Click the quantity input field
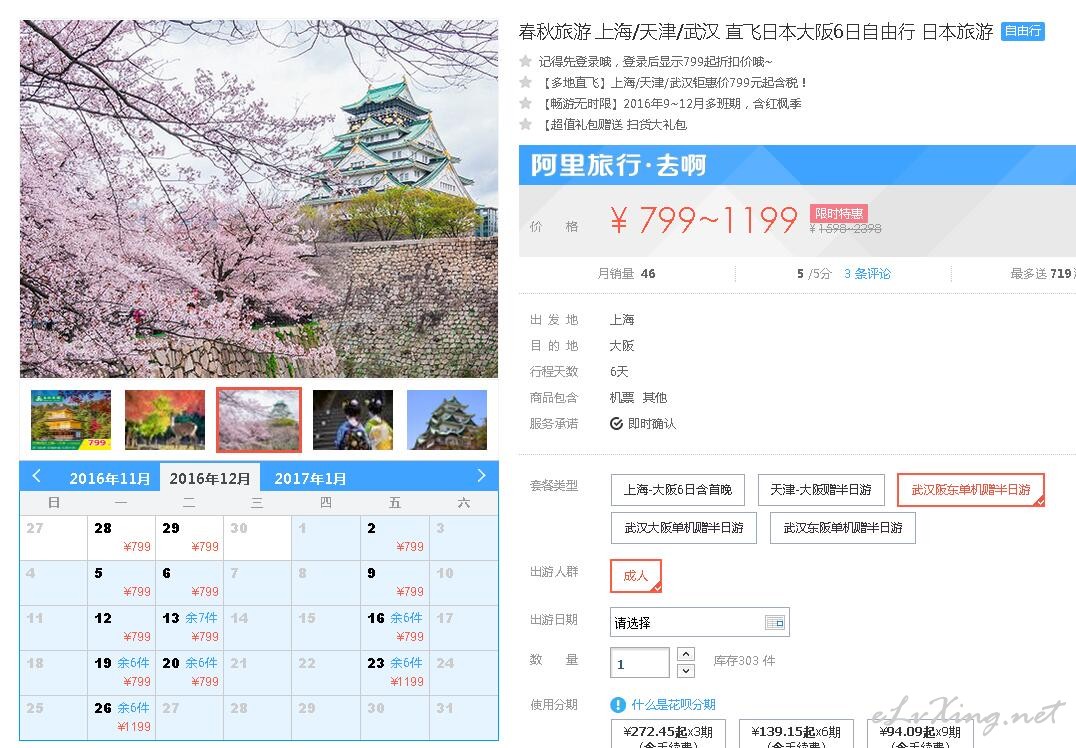The height and width of the screenshot is (748, 1076). tap(640, 663)
